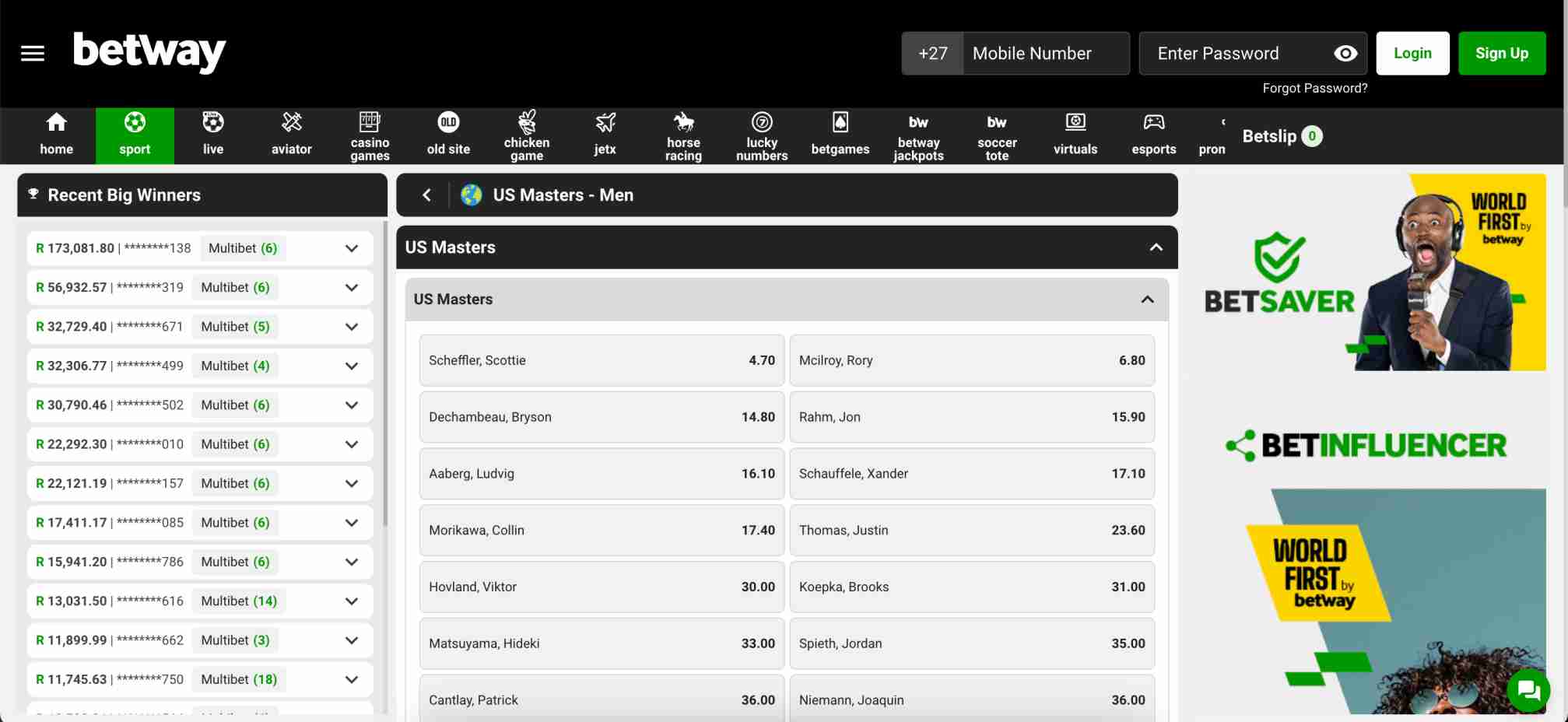Bet on Spieth, Jordan at 35.00
The width and height of the screenshot is (1568, 722).
pyautogui.click(x=972, y=644)
